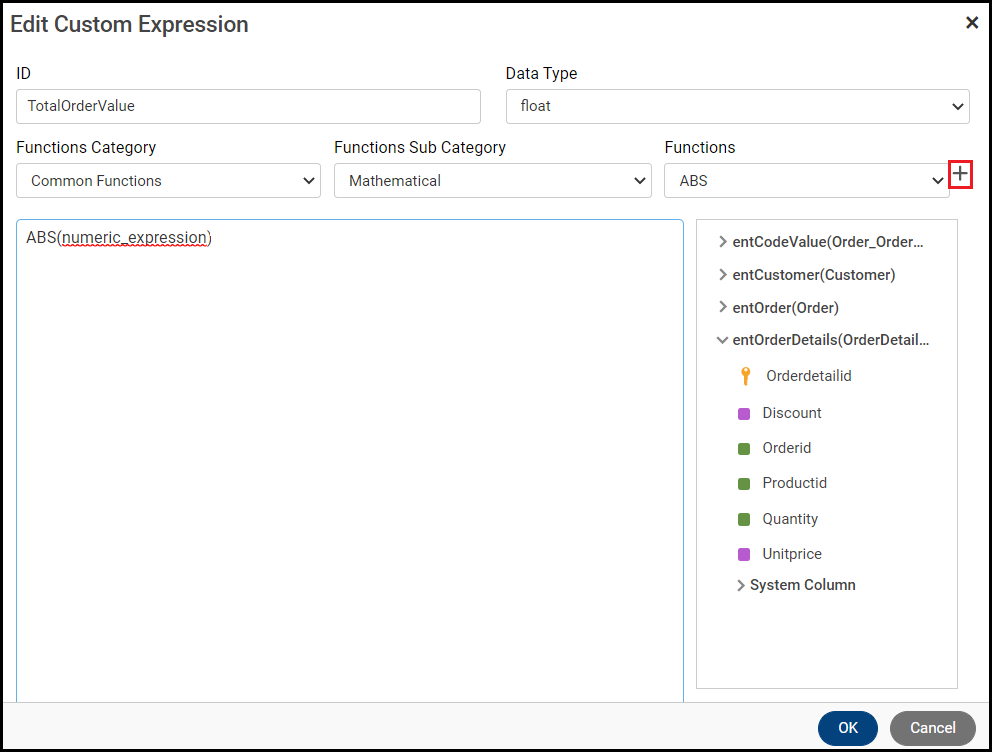Click the green icon beside Productid
The width and height of the screenshot is (992, 752).
(x=744, y=484)
